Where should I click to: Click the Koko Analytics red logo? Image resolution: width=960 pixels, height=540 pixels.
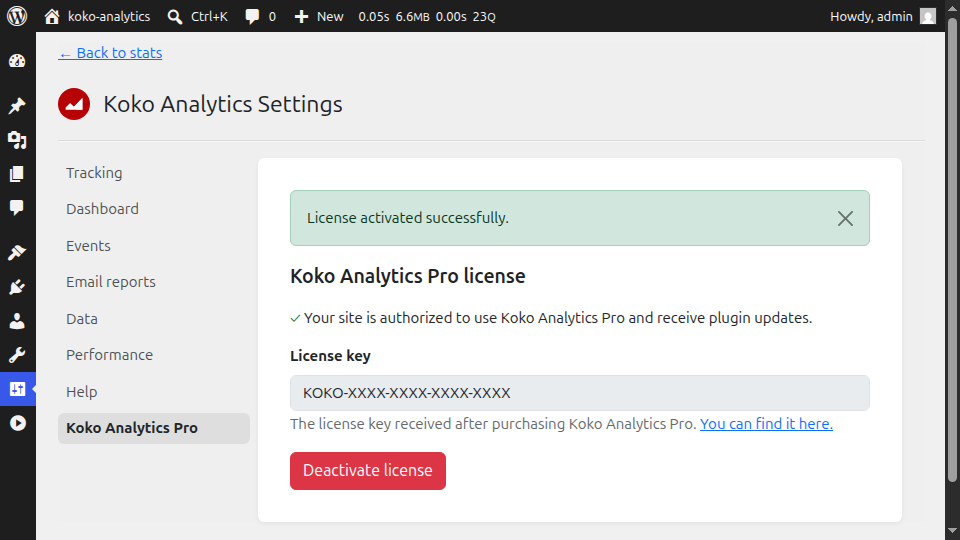point(74,104)
